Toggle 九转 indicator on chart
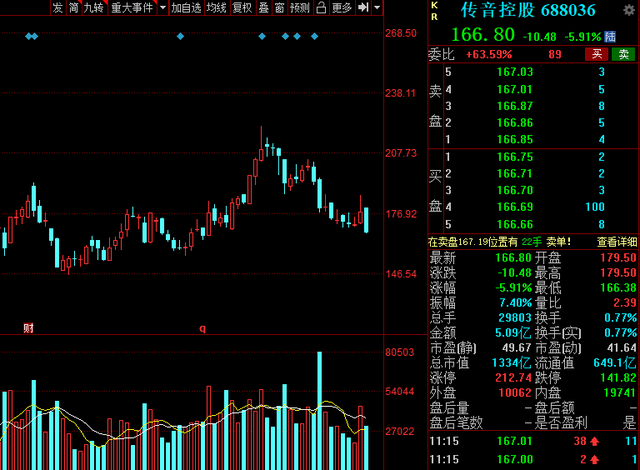The height and width of the screenshot is (470, 640). point(93,7)
